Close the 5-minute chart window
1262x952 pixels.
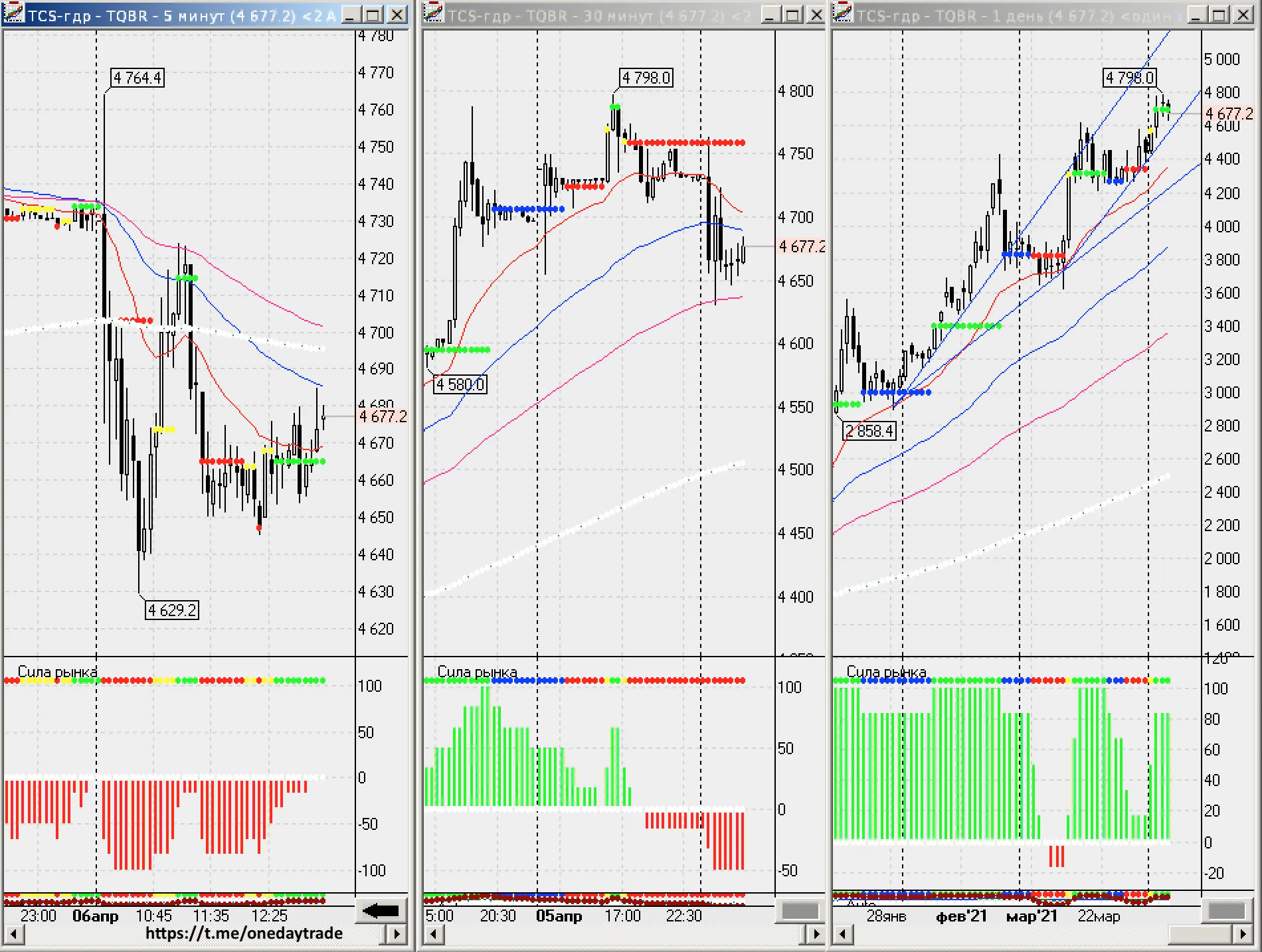397,15
